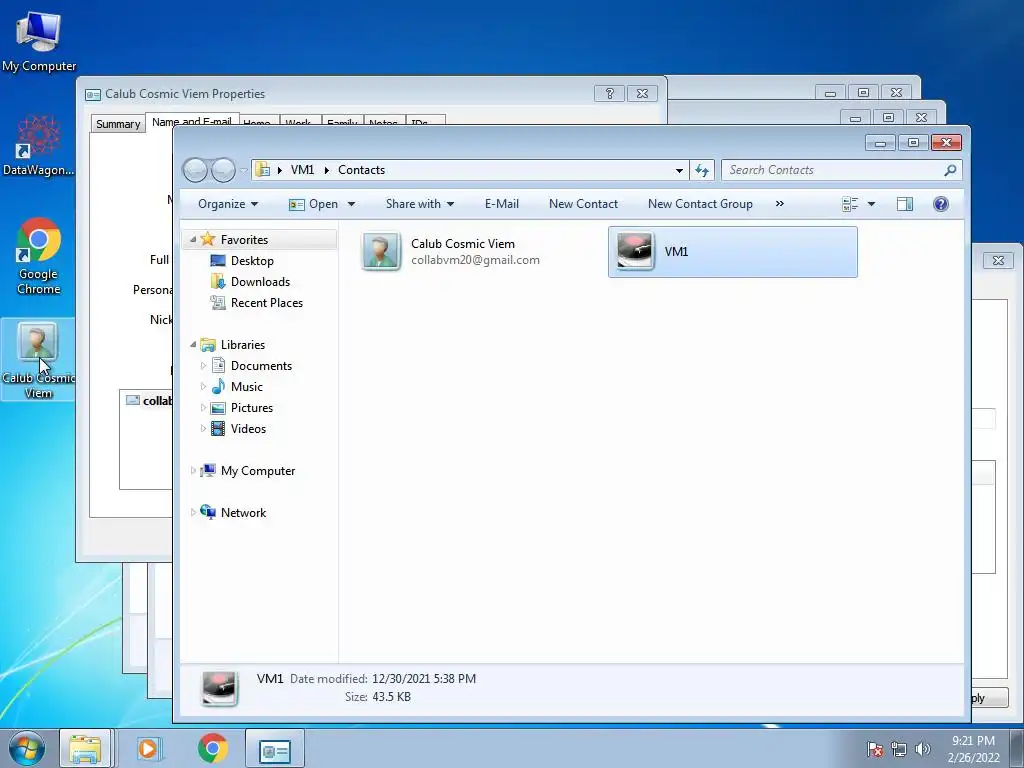This screenshot has height=768, width=1024.
Task: Open the Help icon in Explorer
Action: point(940,204)
